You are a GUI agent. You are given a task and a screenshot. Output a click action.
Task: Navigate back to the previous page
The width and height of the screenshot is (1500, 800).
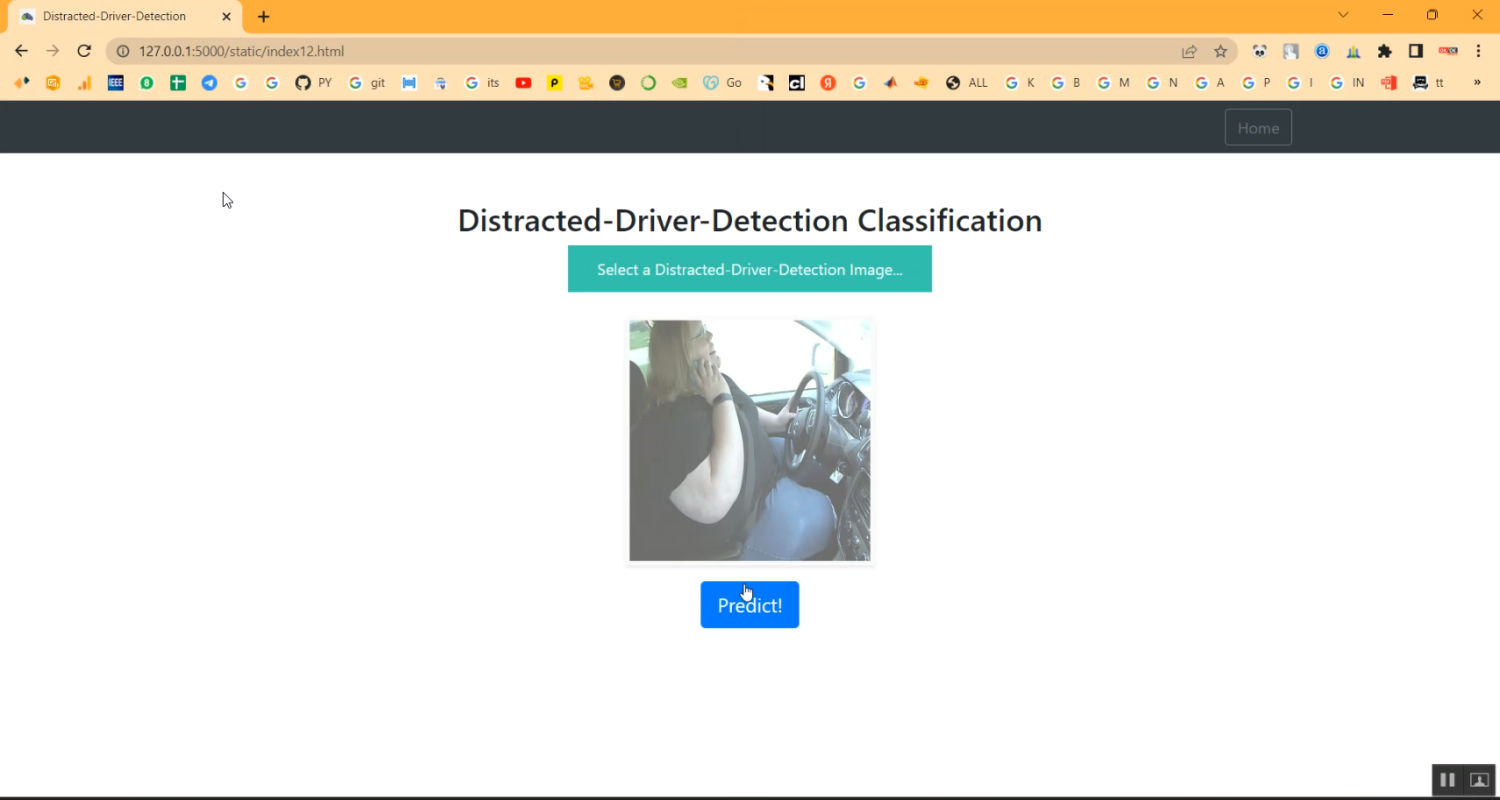pos(21,51)
